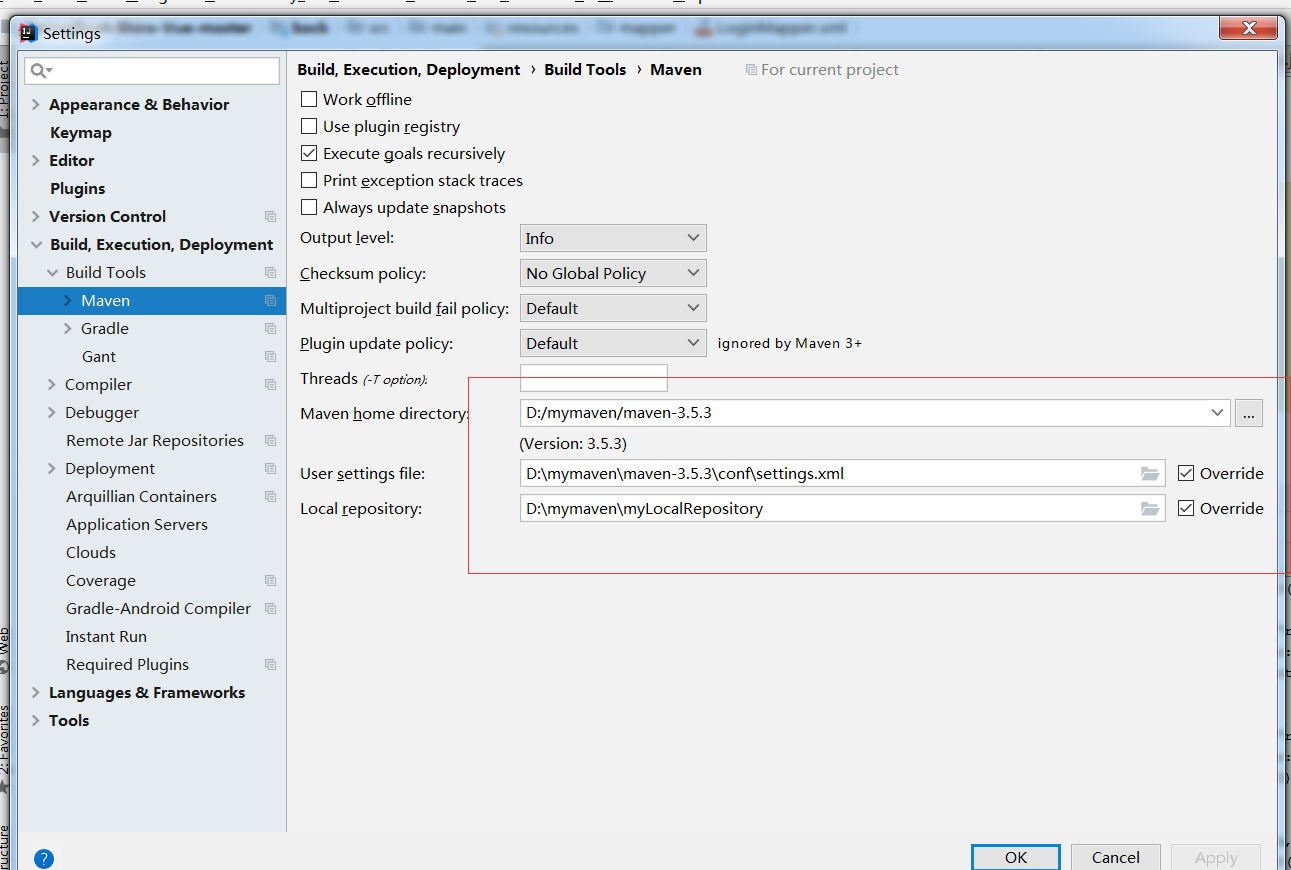Click ellipsis browse button for Maven home
Image resolution: width=1291 pixels, height=870 pixels.
[1249, 412]
